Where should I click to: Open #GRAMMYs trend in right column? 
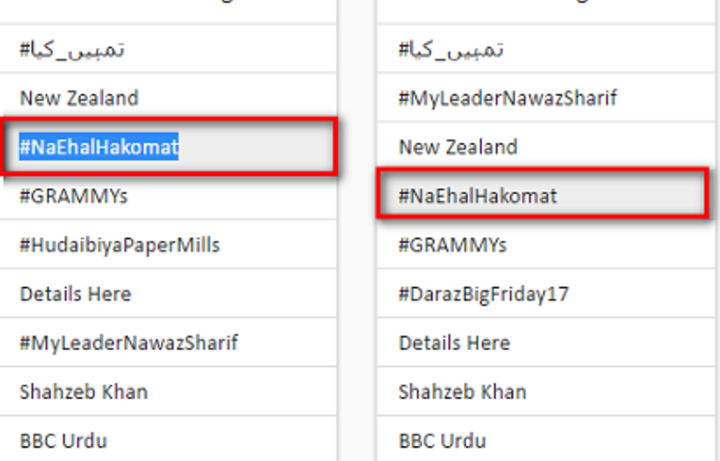point(453,245)
